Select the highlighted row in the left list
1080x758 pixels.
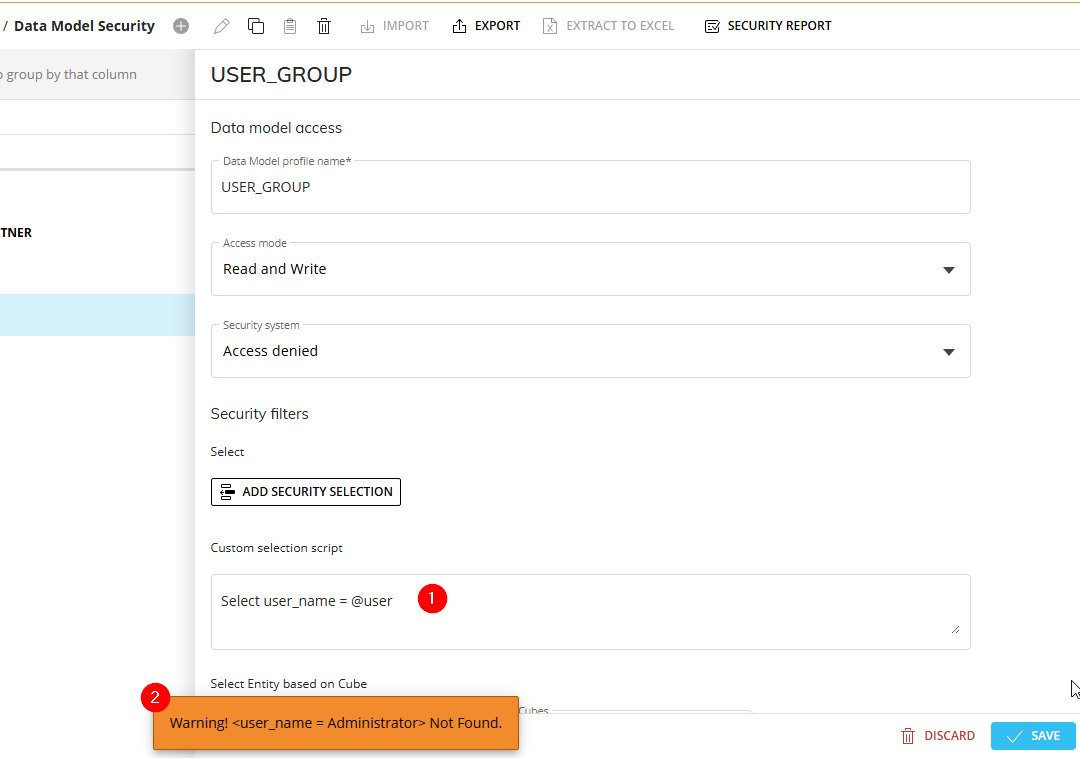click(97, 315)
